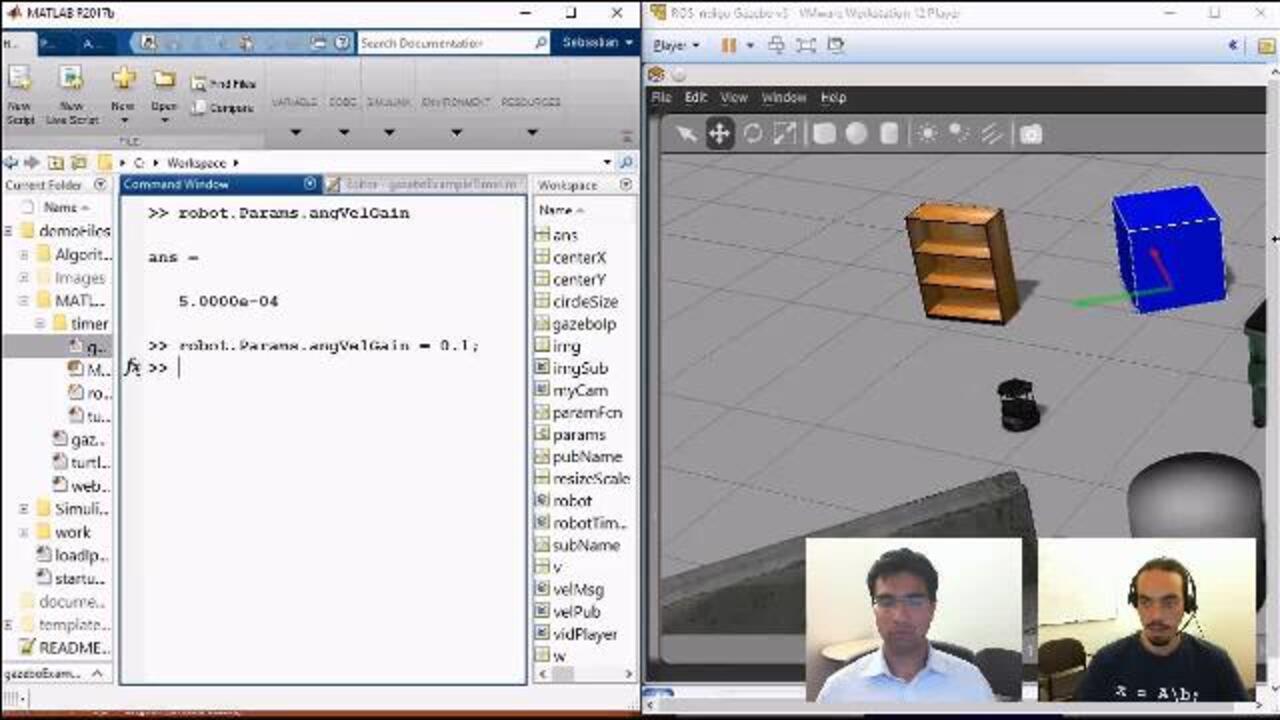This screenshot has width=1280, height=720.
Task: Click the Compare button
Action: 224,108
